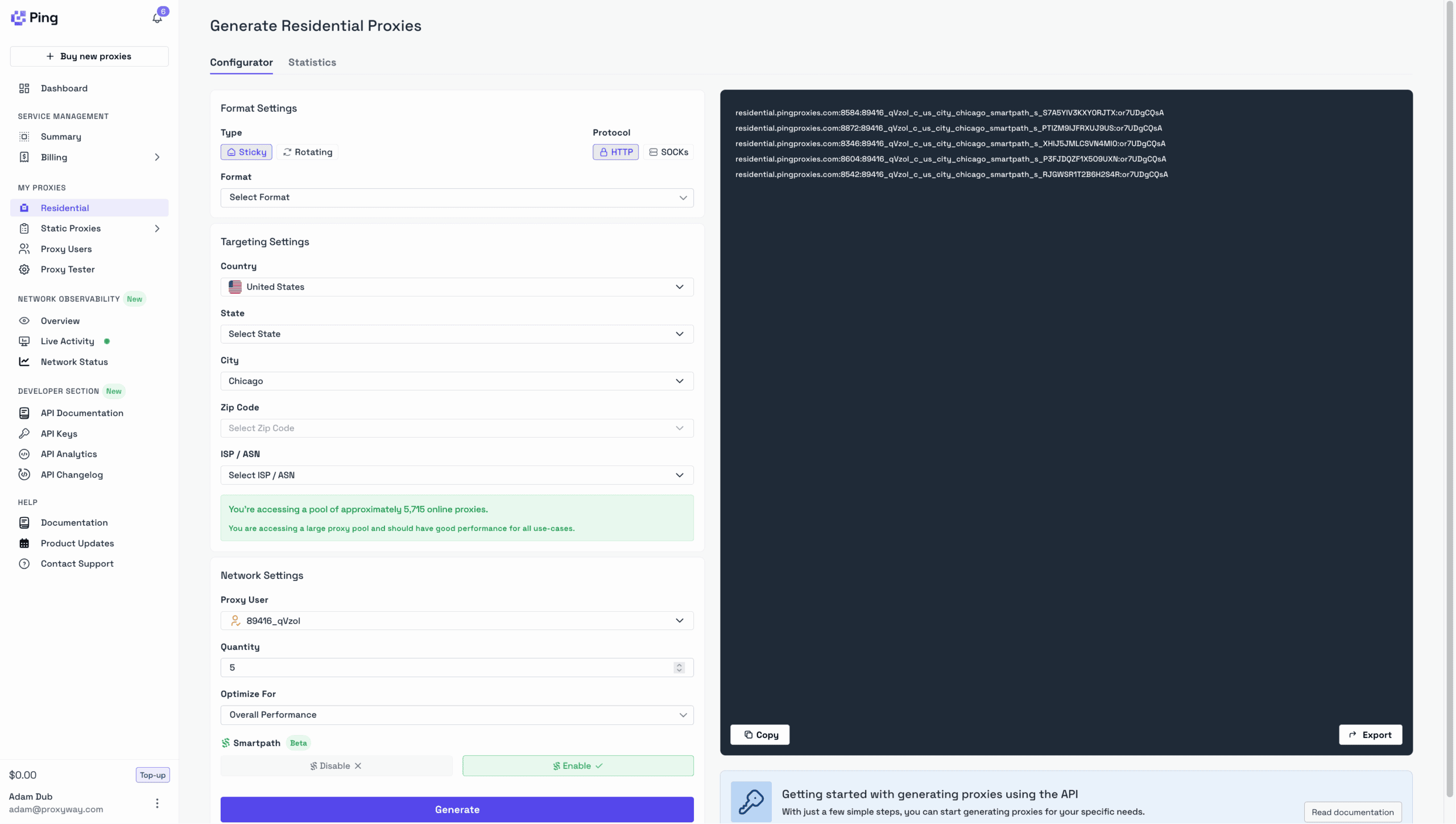This screenshot has width=1456, height=824.
Task: Disable the Smartpath option
Action: coord(336,766)
